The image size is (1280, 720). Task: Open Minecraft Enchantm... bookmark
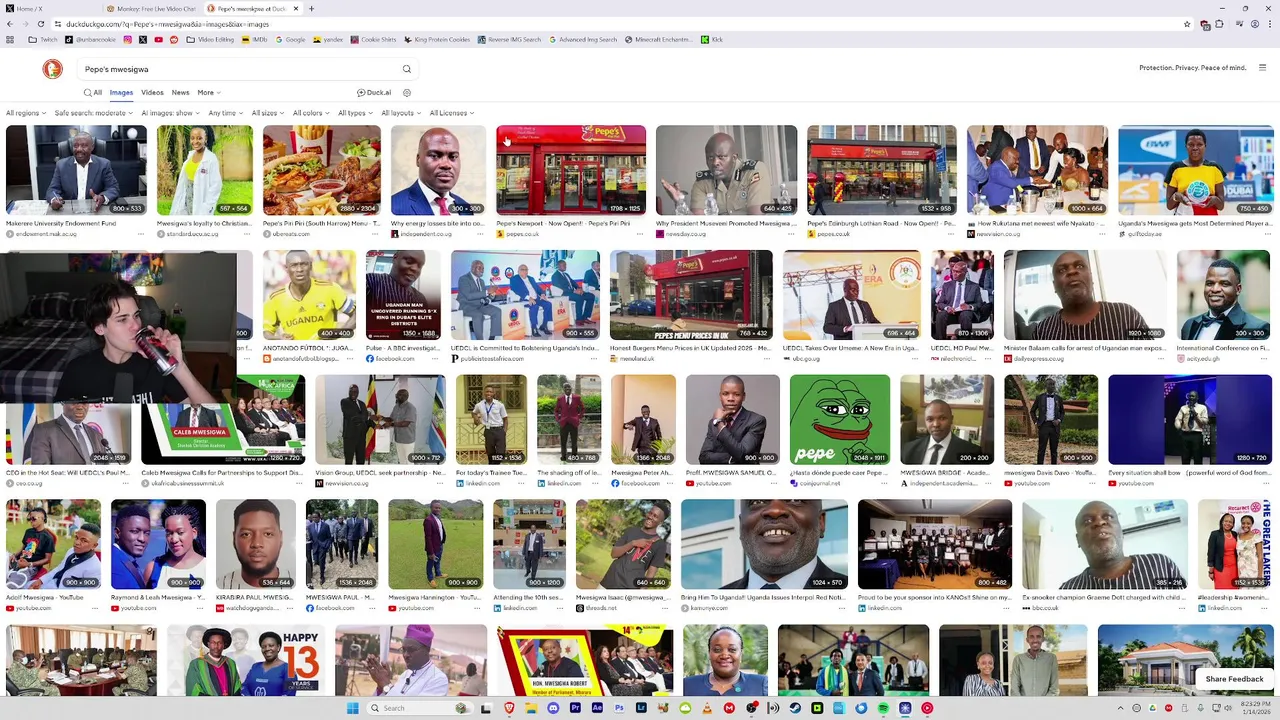(658, 40)
